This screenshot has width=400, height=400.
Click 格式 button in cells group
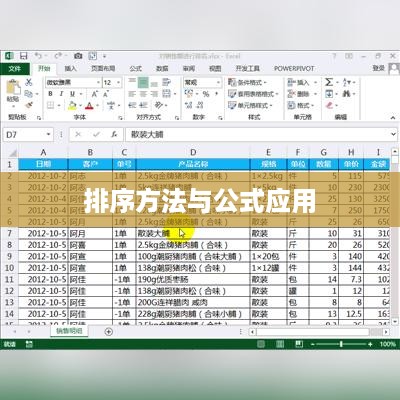click(301, 105)
